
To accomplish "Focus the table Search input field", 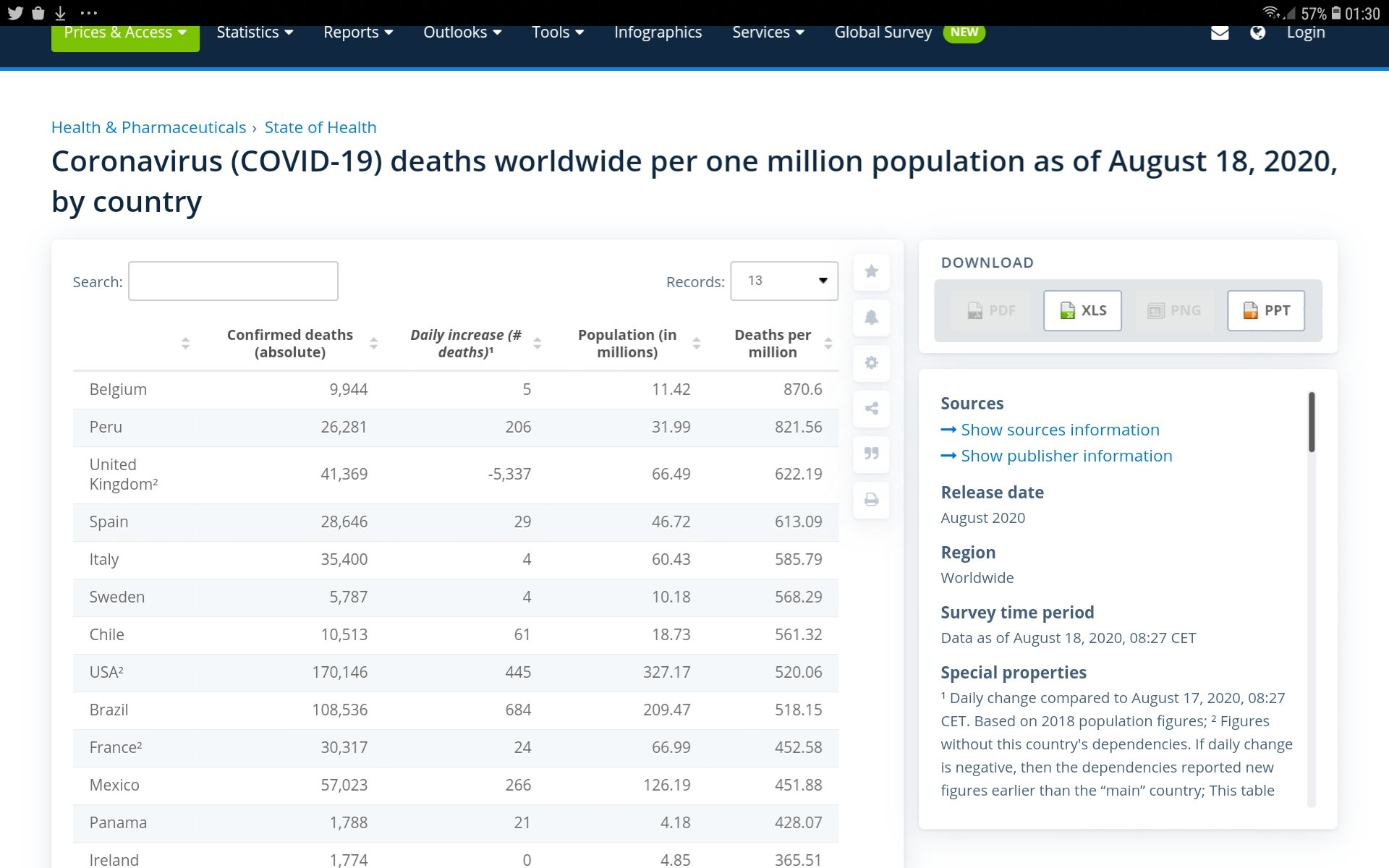I will [233, 281].
